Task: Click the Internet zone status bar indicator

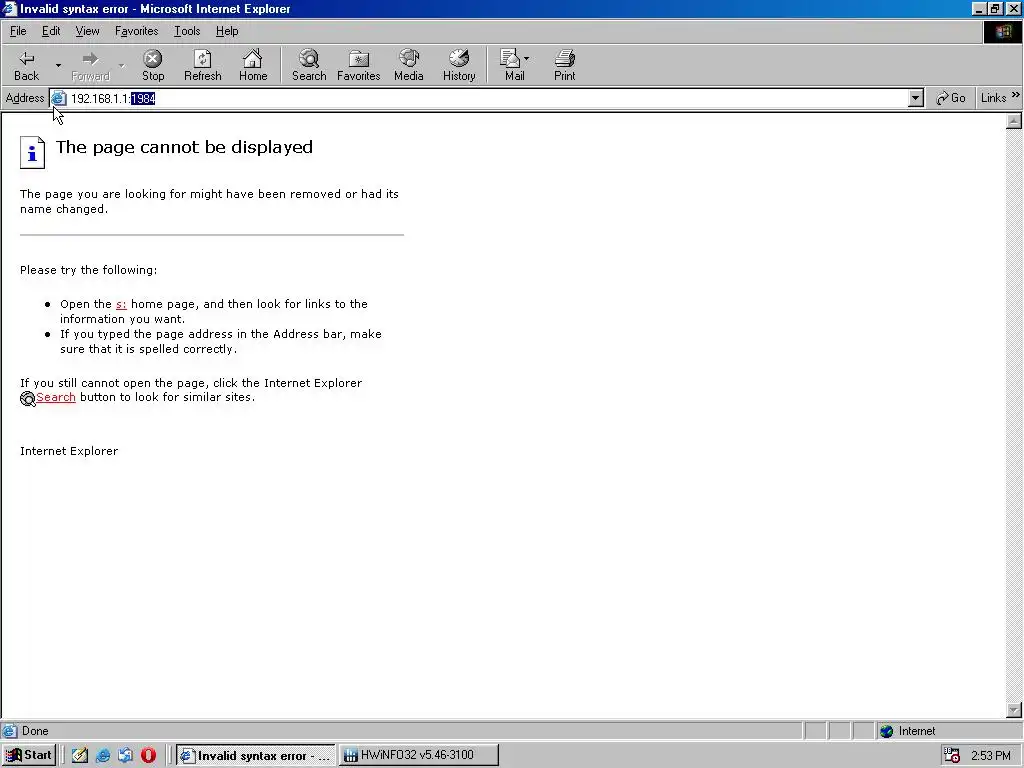Action: click(x=908, y=731)
